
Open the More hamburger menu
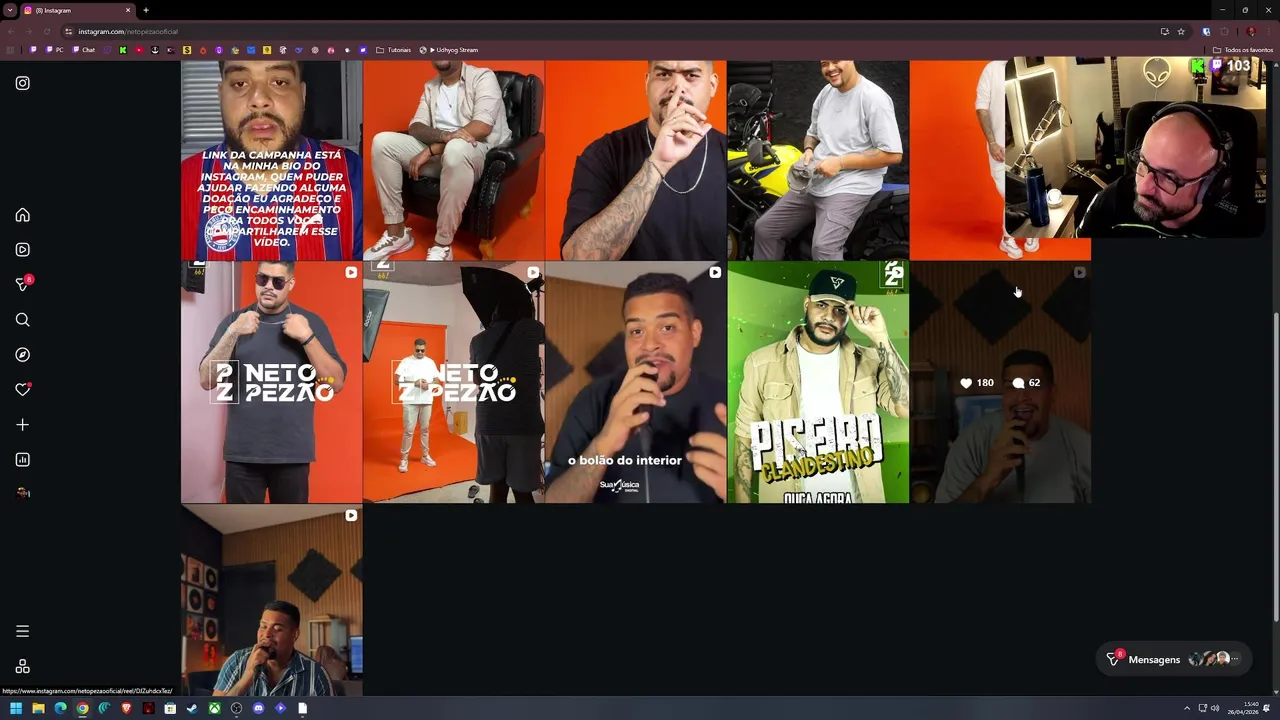(x=22, y=631)
